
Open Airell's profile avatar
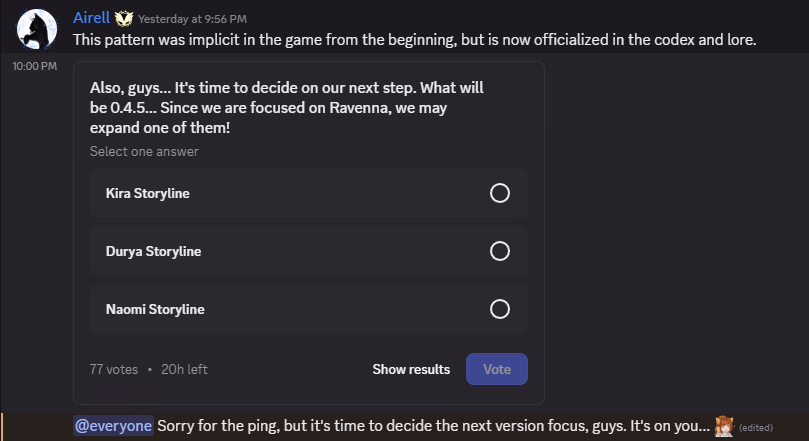tap(37, 29)
